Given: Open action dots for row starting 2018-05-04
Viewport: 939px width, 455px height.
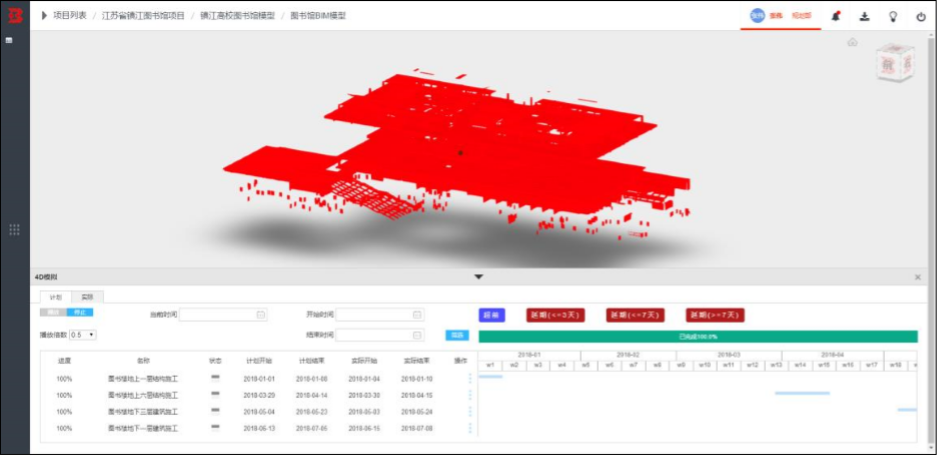Looking at the screenshot, I should (x=470, y=412).
